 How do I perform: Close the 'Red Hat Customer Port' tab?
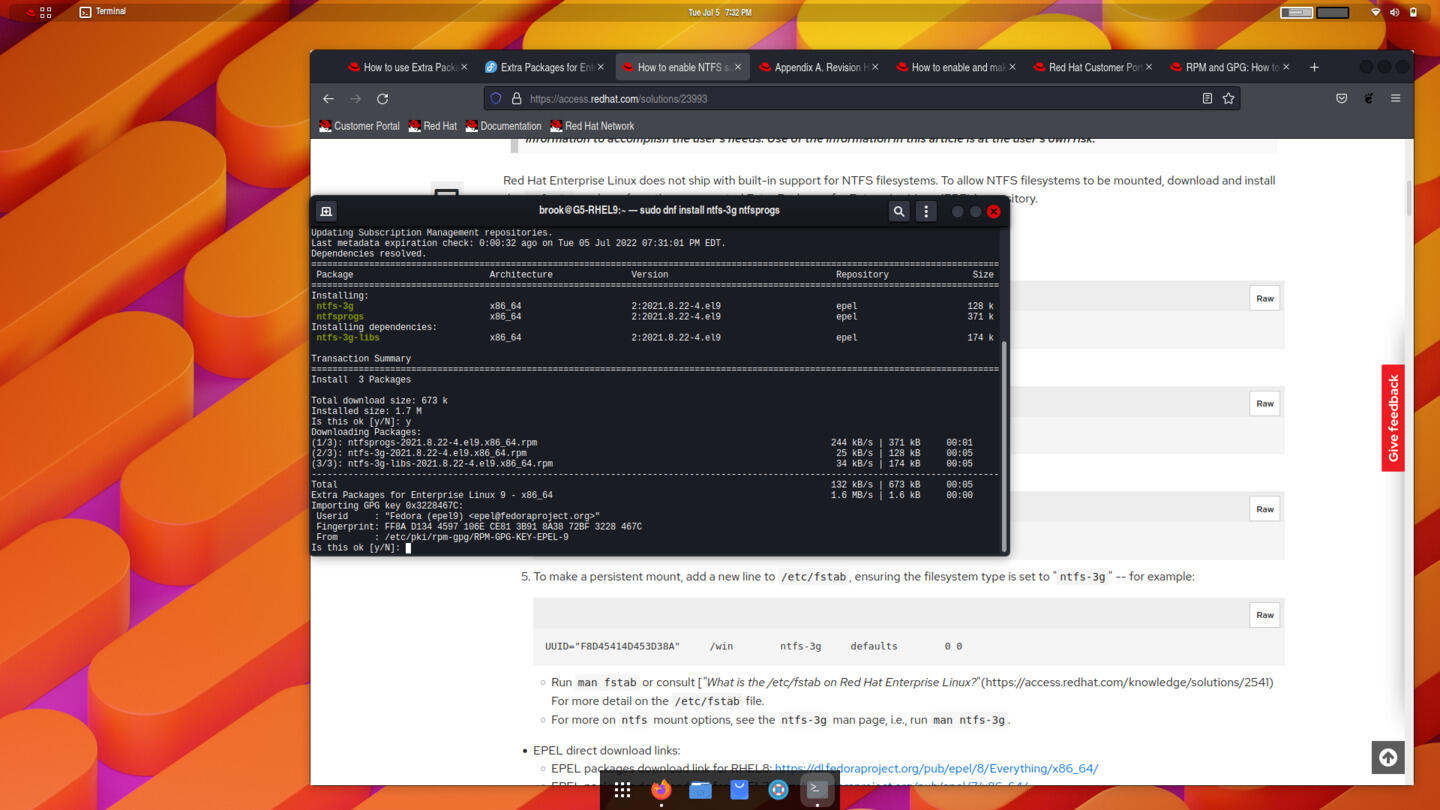(x=1149, y=67)
